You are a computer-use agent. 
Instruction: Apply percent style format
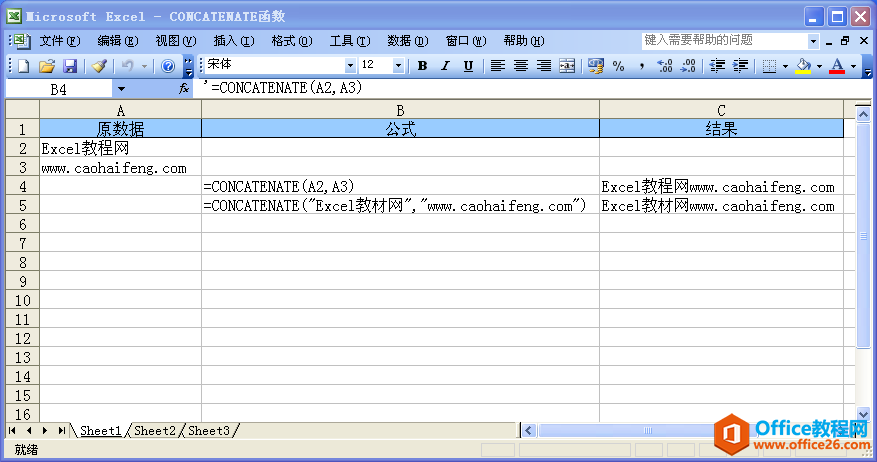619,66
